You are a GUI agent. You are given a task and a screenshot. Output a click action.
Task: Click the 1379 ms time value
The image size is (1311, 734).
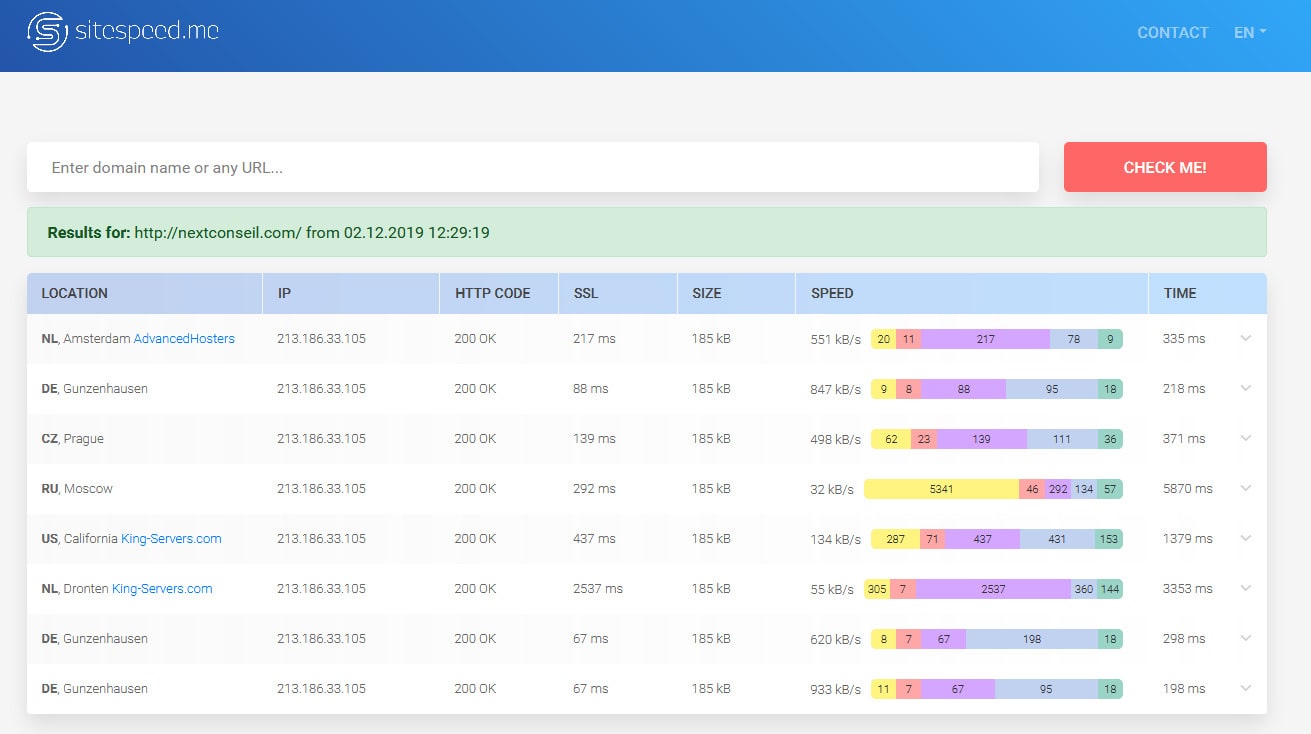point(1187,539)
